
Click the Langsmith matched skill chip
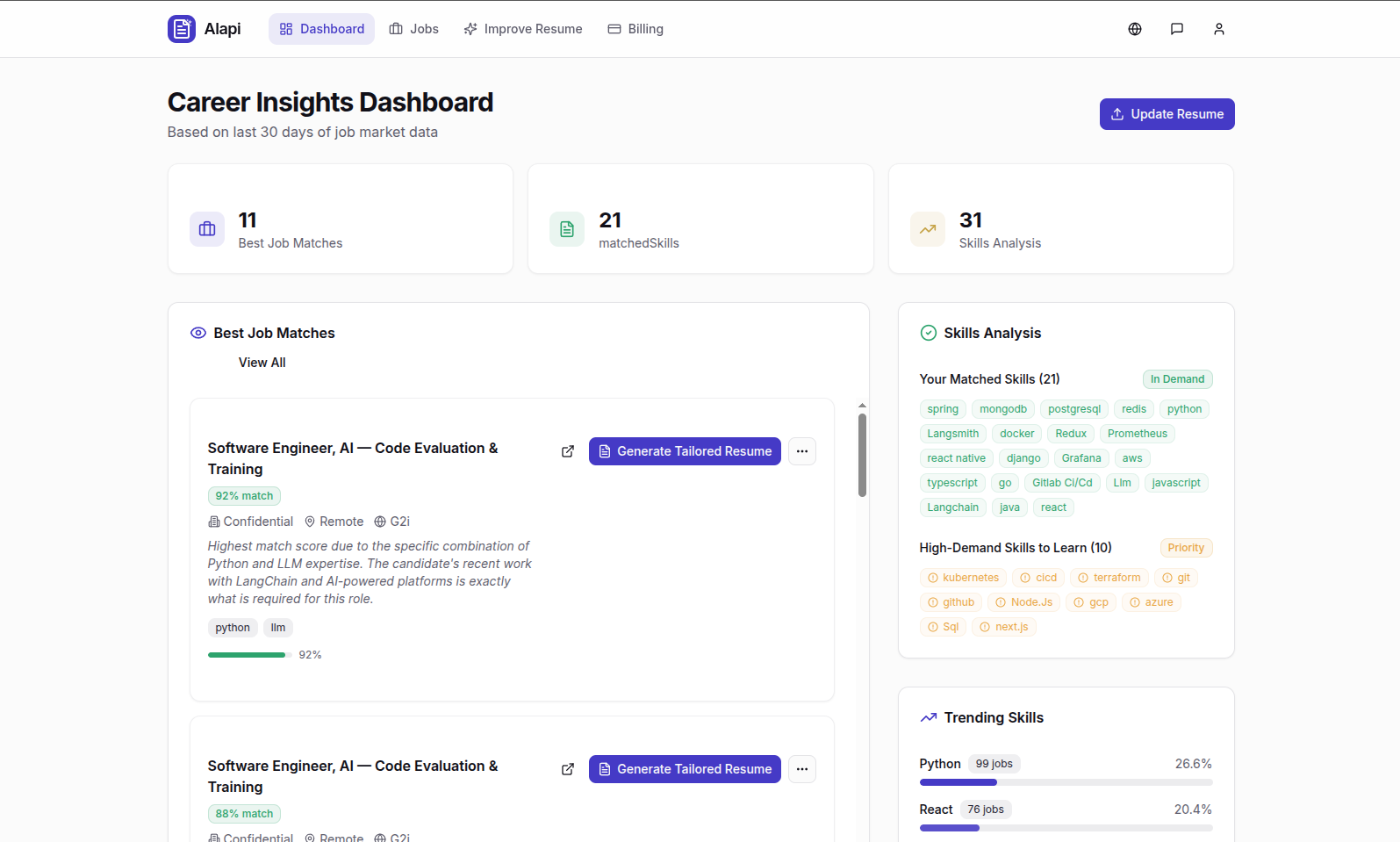point(953,434)
